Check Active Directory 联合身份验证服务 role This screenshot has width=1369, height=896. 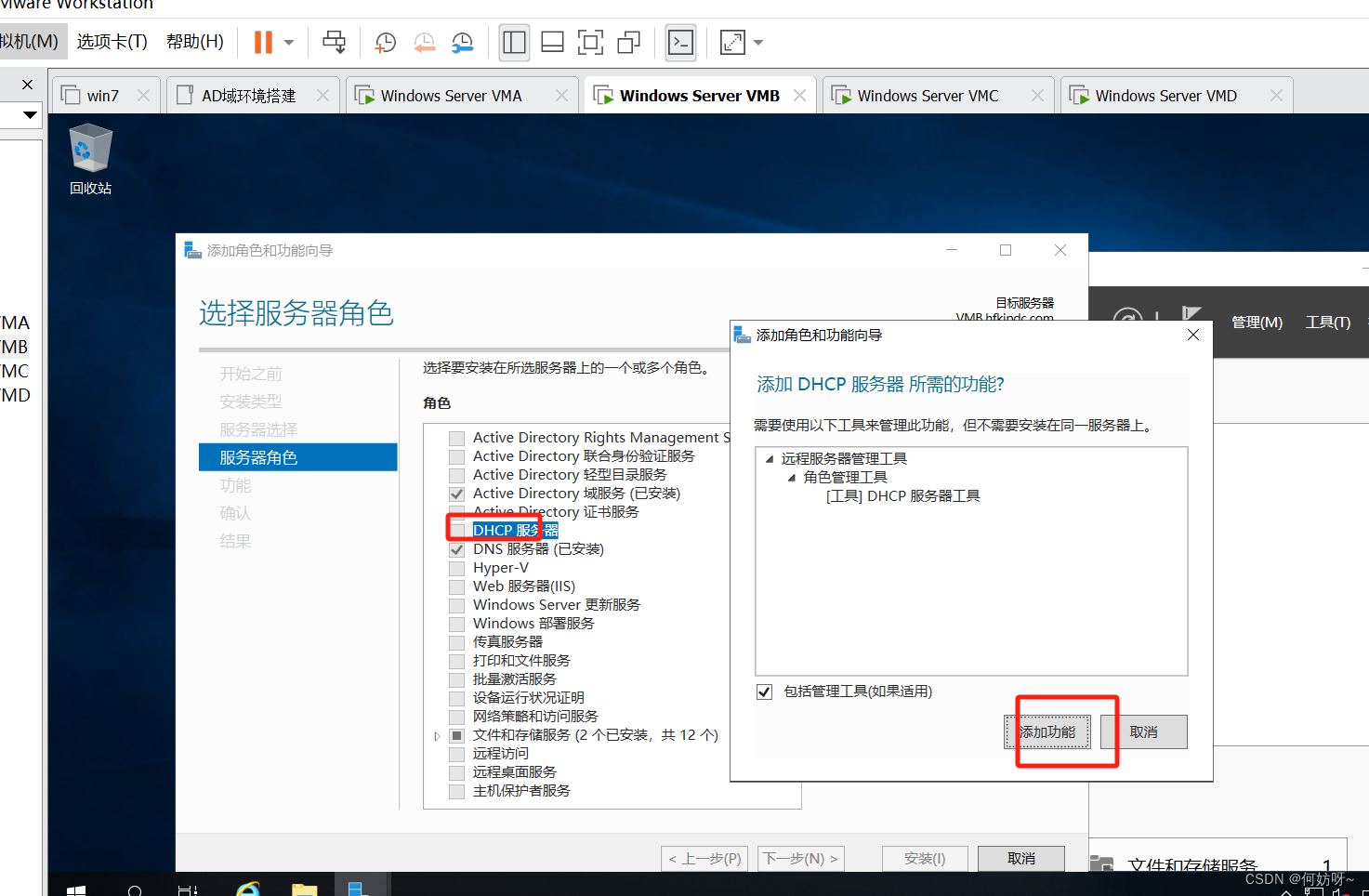pos(456,456)
